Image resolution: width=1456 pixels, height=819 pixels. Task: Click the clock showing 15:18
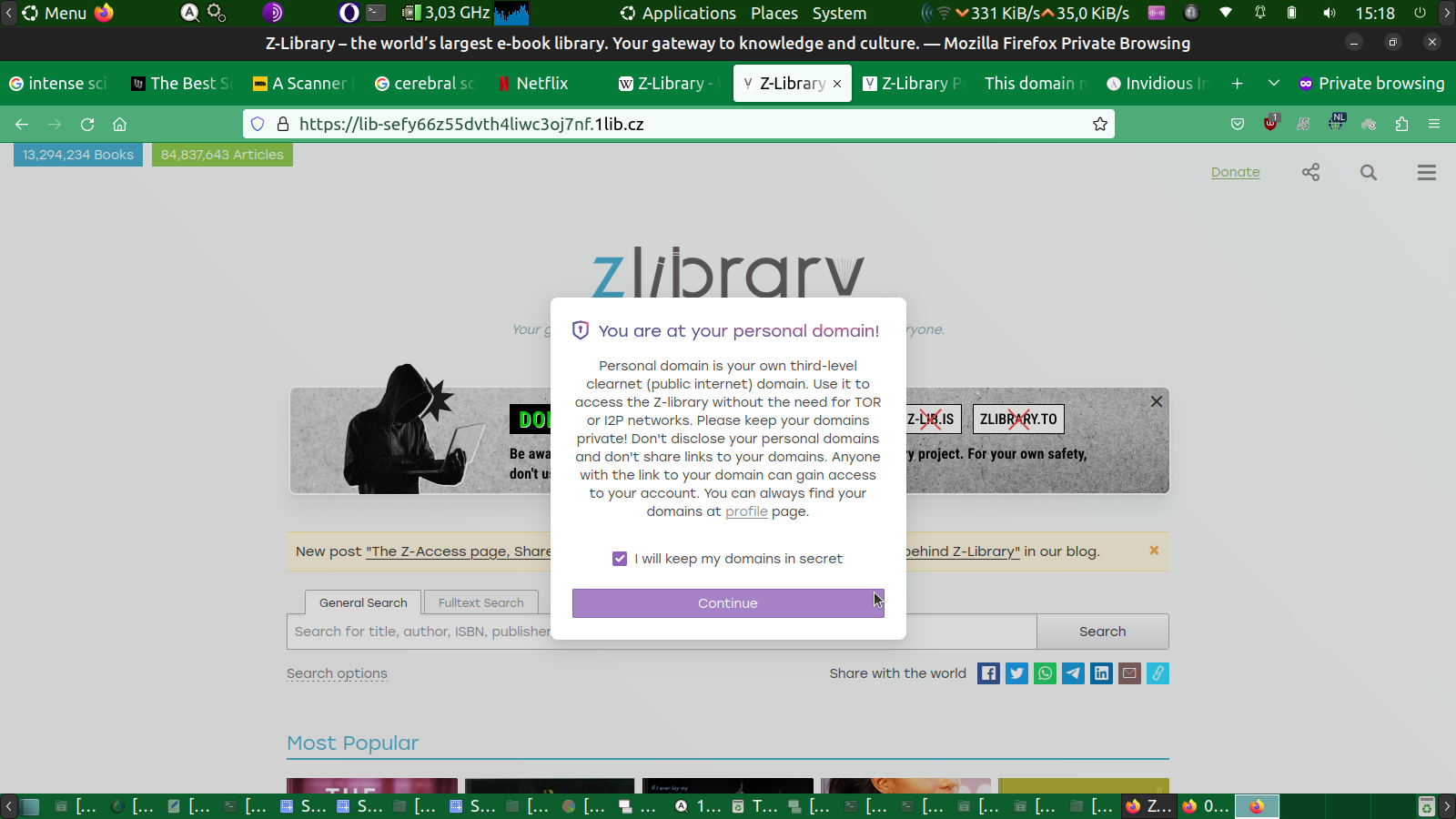pyautogui.click(x=1375, y=13)
